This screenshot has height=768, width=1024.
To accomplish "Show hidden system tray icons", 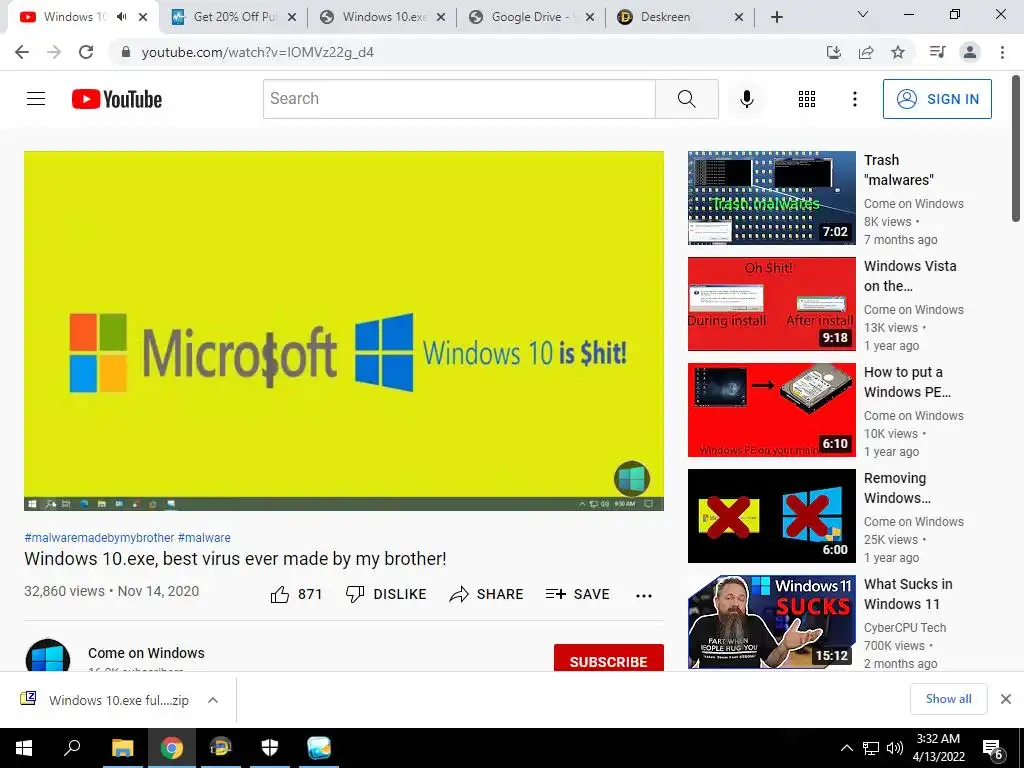I will [846, 748].
